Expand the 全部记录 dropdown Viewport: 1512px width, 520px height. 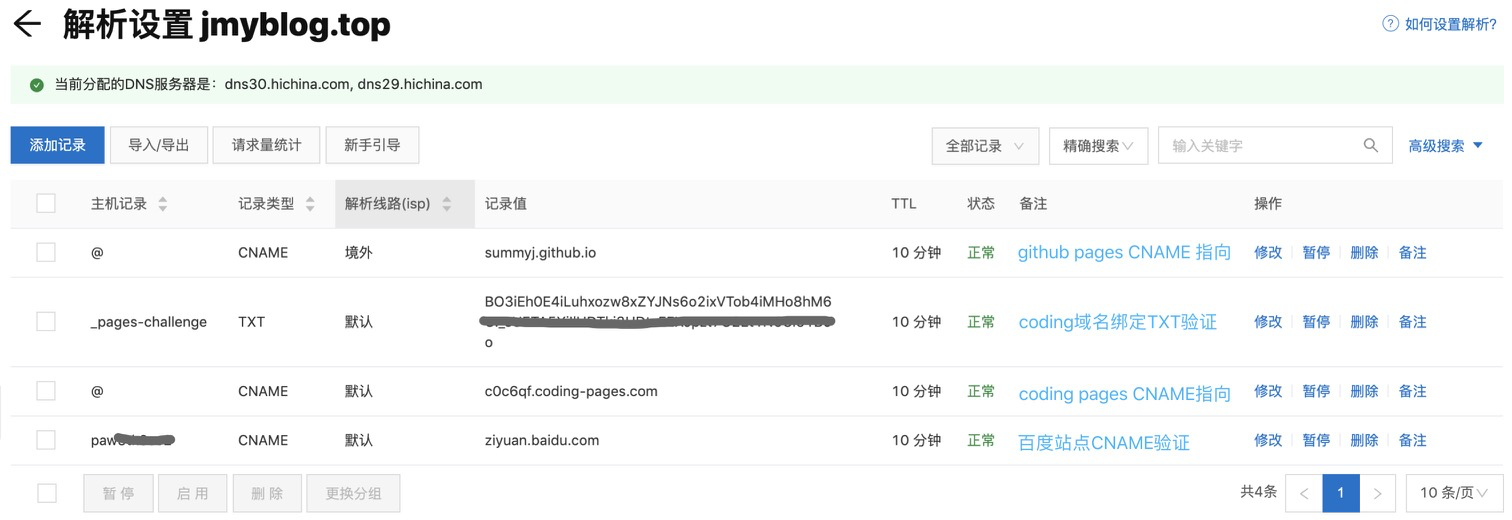(985, 145)
